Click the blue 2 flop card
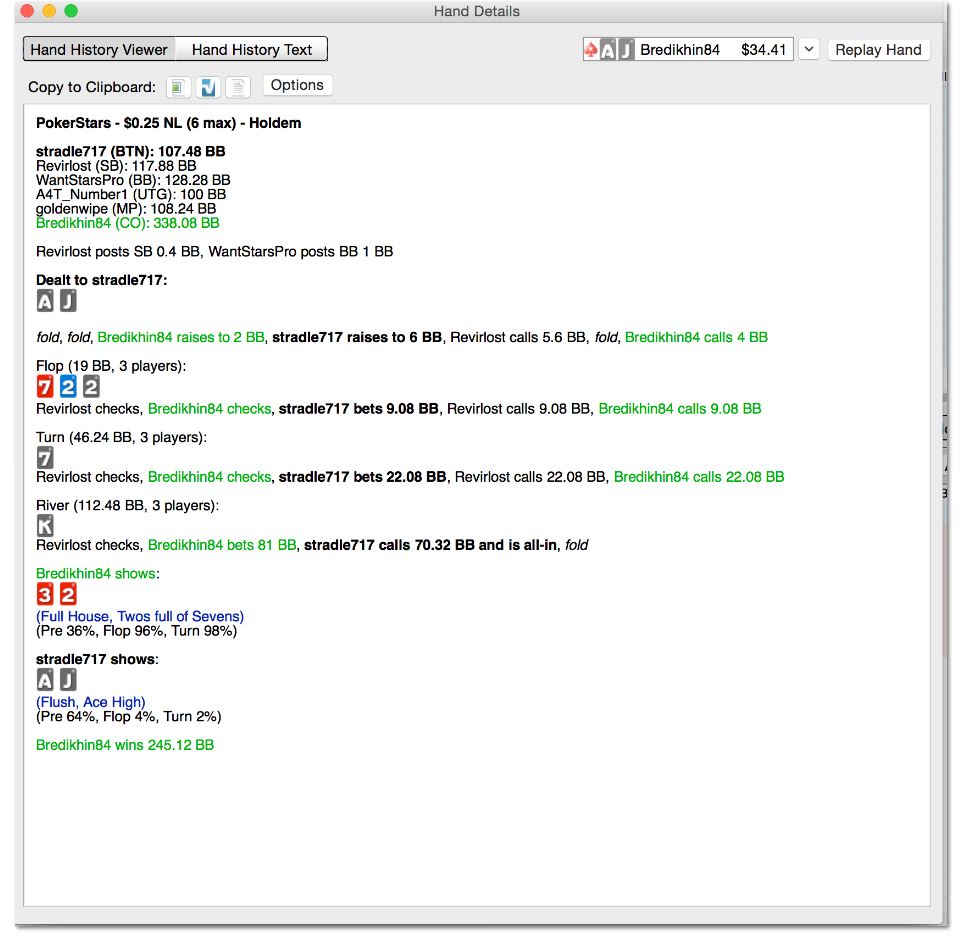The height and width of the screenshot is (937, 967). [x=68, y=387]
